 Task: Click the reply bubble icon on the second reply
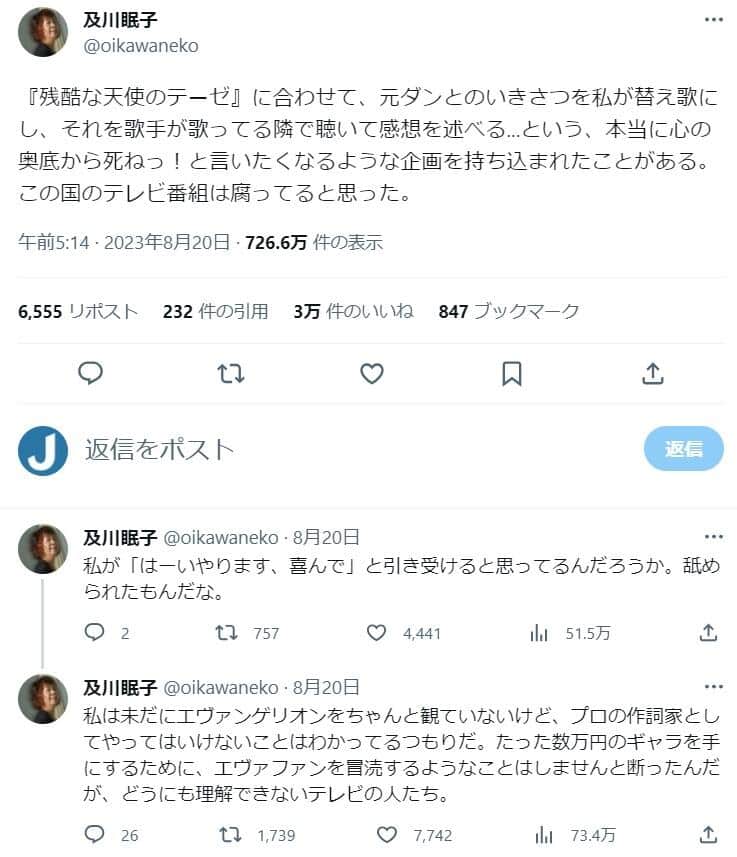point(95,832)
